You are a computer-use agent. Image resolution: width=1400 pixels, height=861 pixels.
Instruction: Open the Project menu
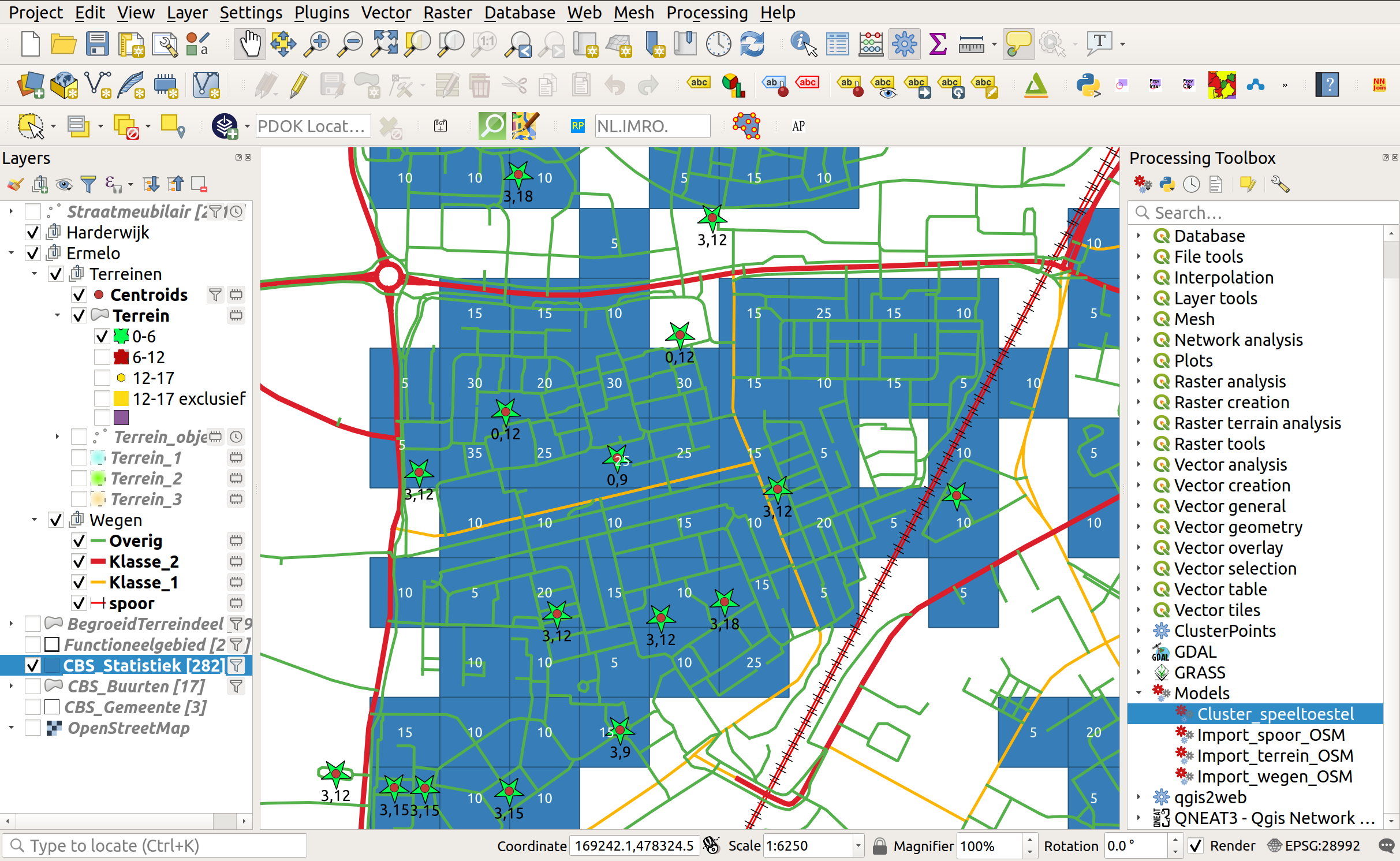click(x=36, y=12)
